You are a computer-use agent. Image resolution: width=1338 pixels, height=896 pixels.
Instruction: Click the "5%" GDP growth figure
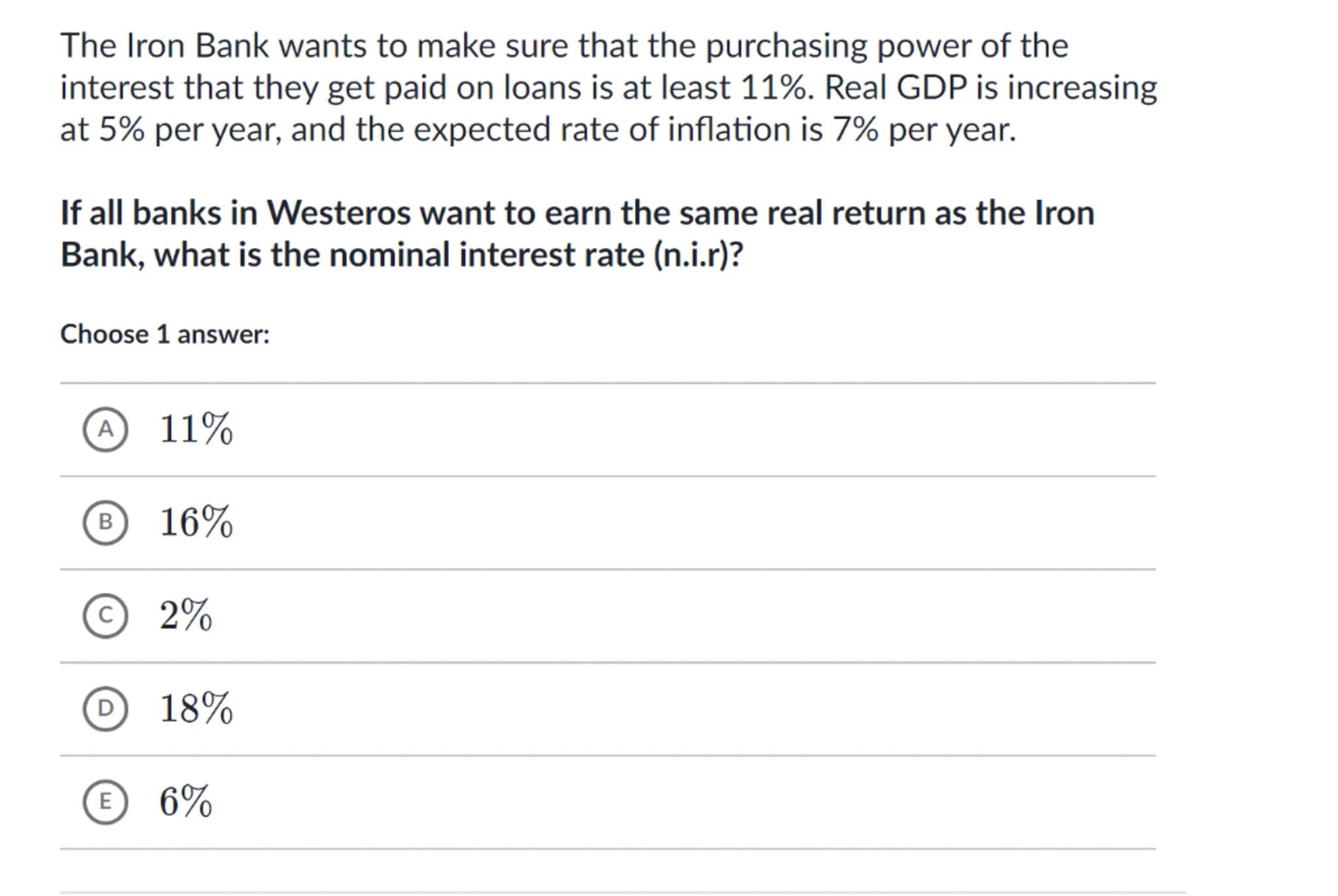[122, 129]
